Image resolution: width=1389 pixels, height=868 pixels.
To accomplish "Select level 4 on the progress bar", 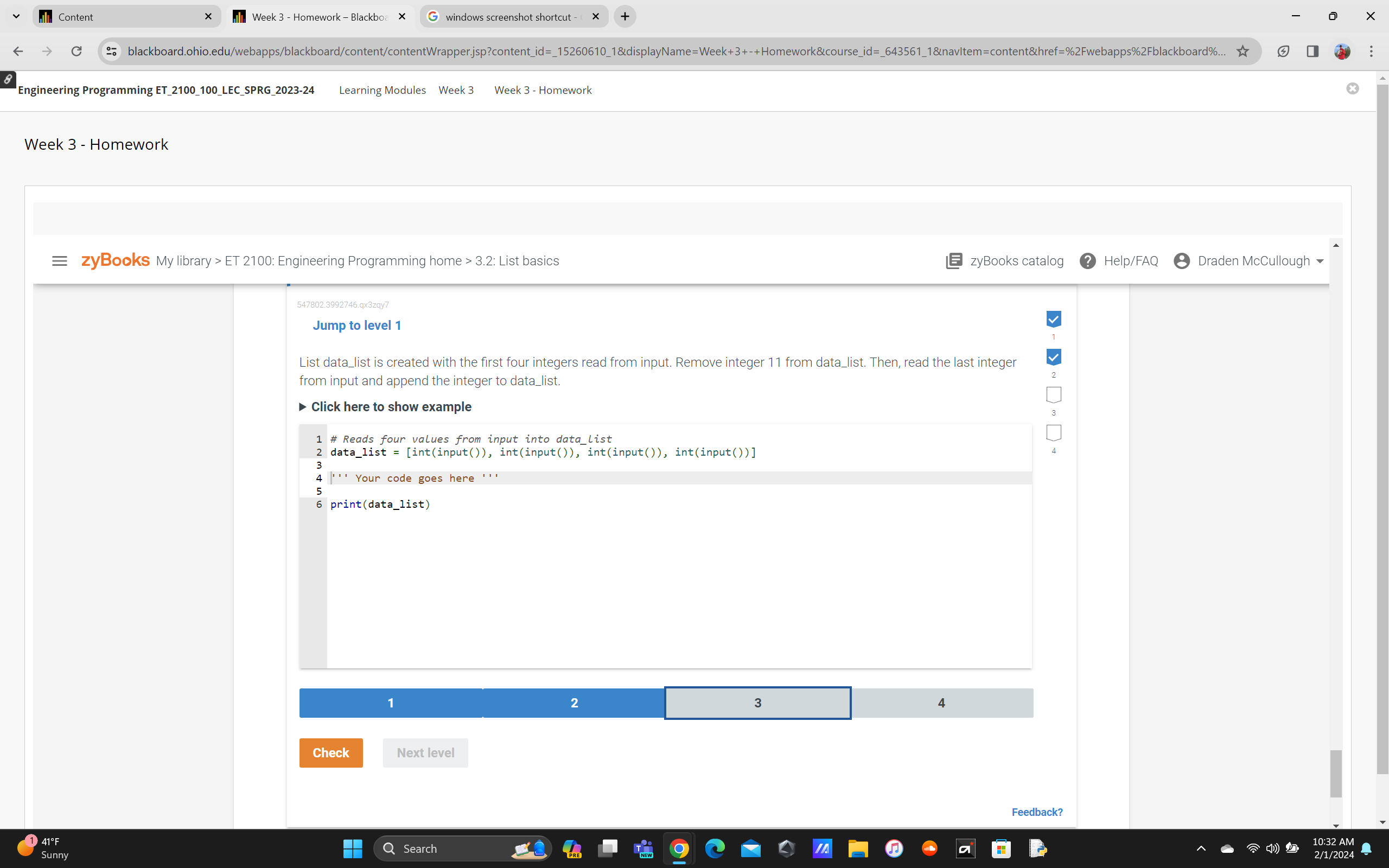I will [x=941, y=702].
